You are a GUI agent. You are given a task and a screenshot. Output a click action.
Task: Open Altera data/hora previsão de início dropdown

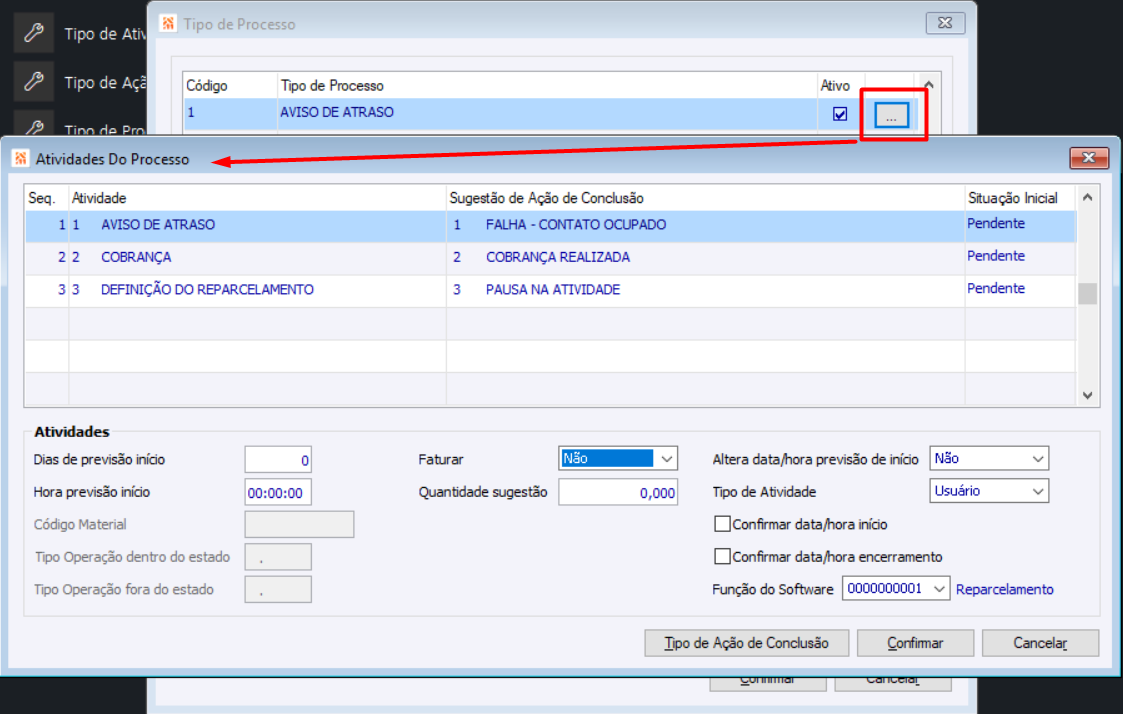click(x=1038, y=458)
